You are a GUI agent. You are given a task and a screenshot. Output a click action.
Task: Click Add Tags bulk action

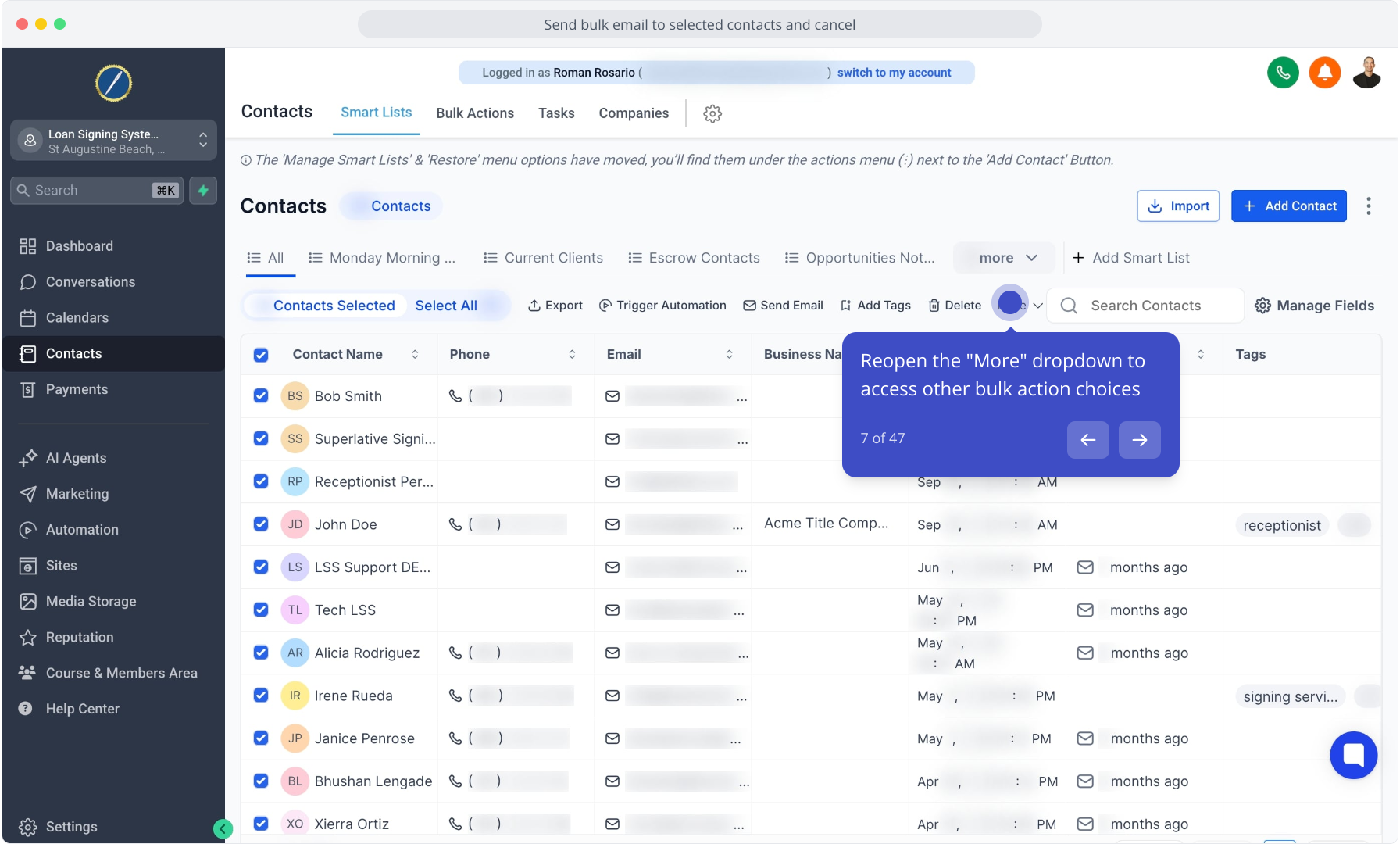coord(876,306)
